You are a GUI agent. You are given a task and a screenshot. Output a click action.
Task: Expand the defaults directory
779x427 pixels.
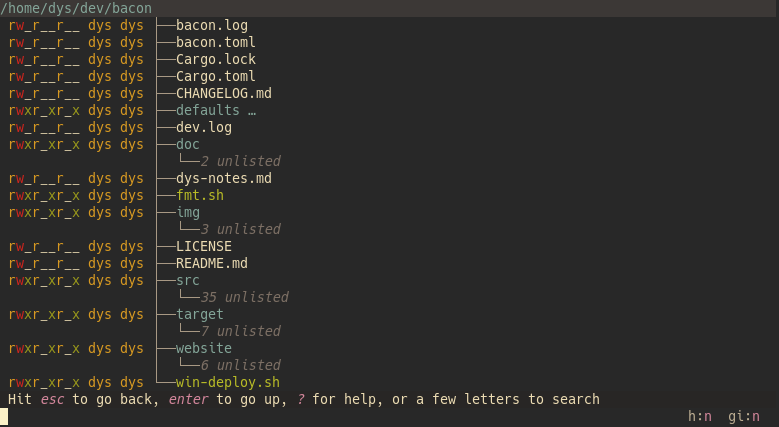(208, 110)
